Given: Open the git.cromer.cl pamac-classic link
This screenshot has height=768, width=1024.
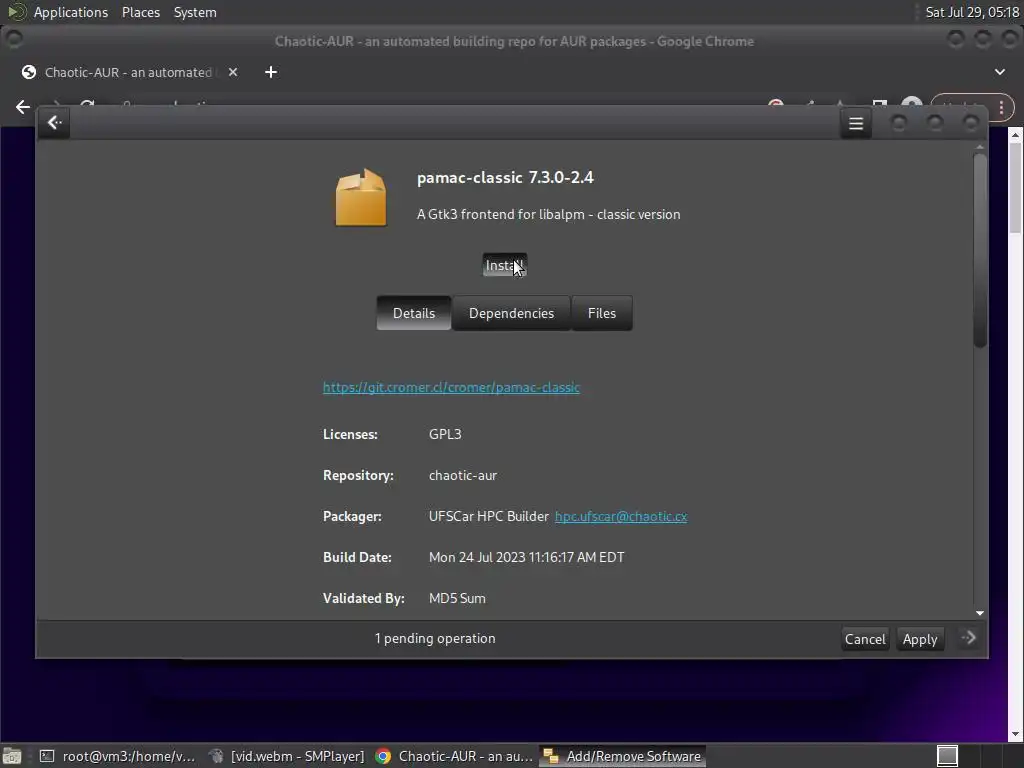Looking at the screenshot, I should 451,387.
